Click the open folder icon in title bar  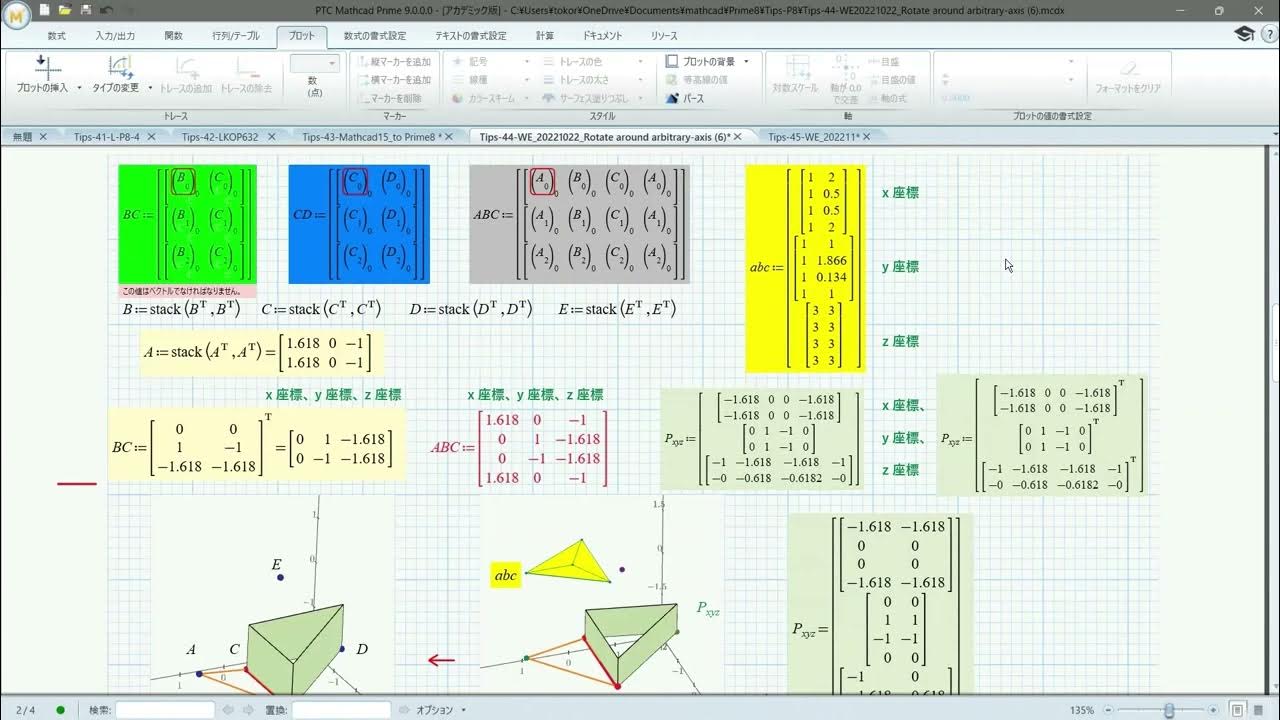(x=65, y=11)
